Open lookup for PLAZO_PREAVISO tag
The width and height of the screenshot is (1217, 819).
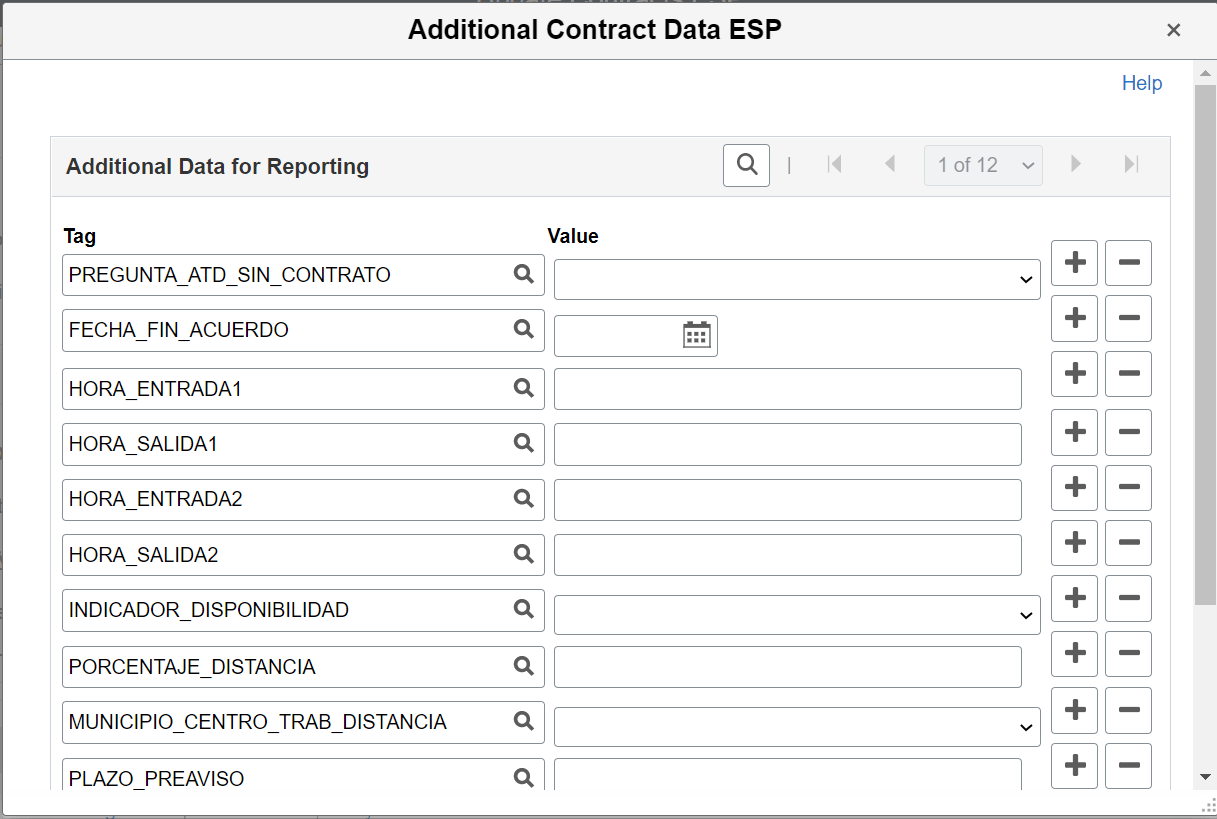click(x=523, y=778)
